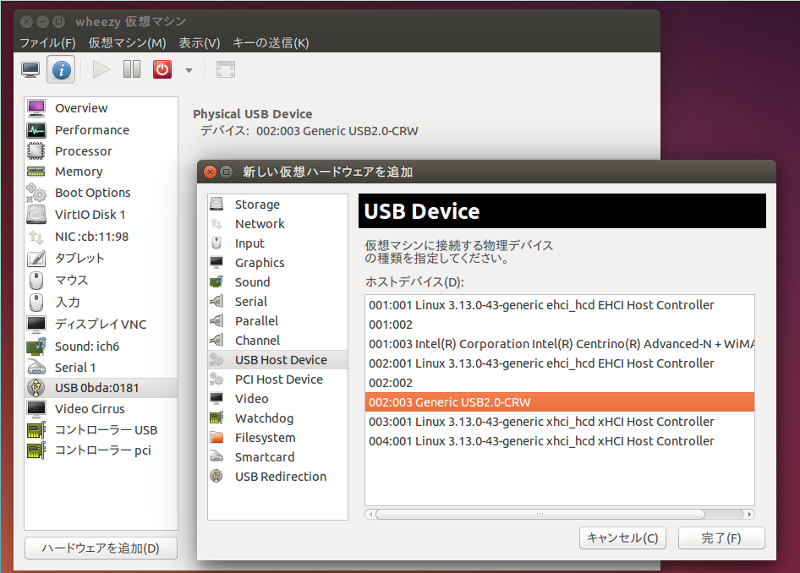The image size is (800, 573).
Task: Open the shutdown options dropdown arrow
Action: pos(189,70)
